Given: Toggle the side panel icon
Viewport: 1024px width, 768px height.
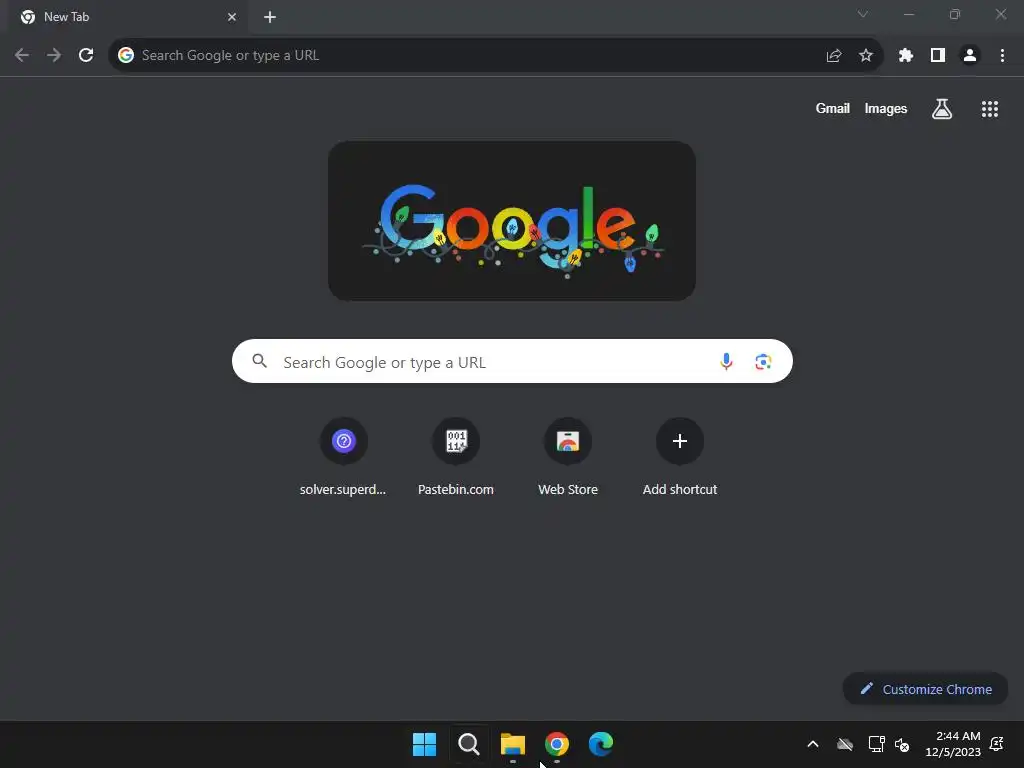Looking at the screenshot, I should (938, 56).
